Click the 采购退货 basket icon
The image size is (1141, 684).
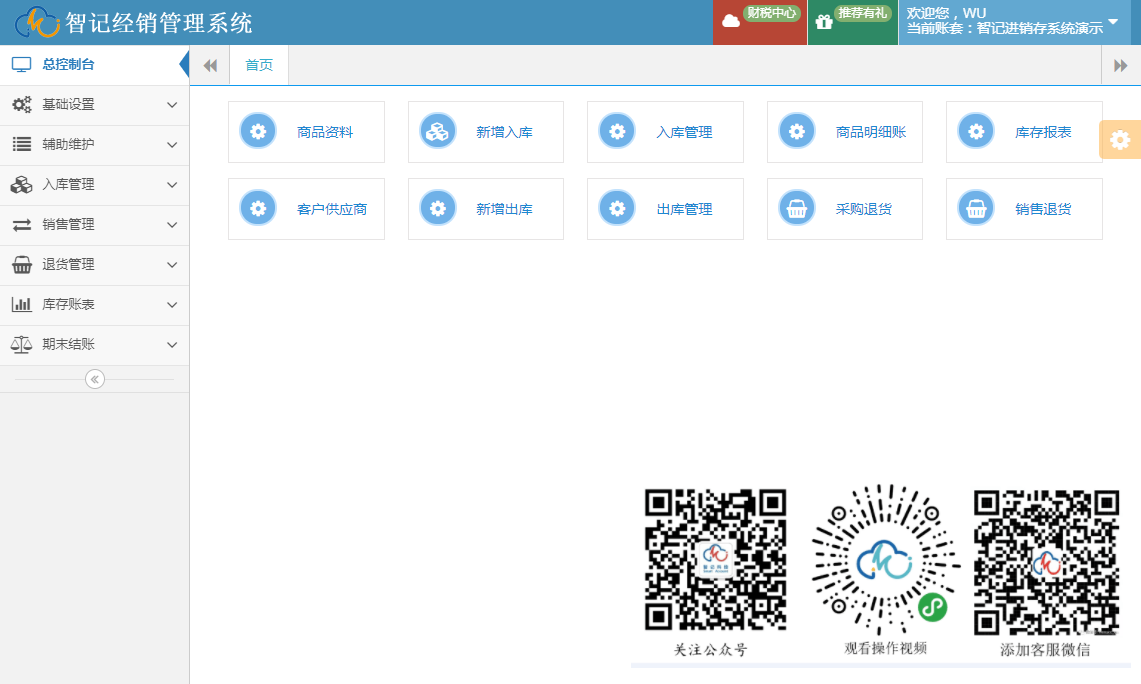pos(797,209)
